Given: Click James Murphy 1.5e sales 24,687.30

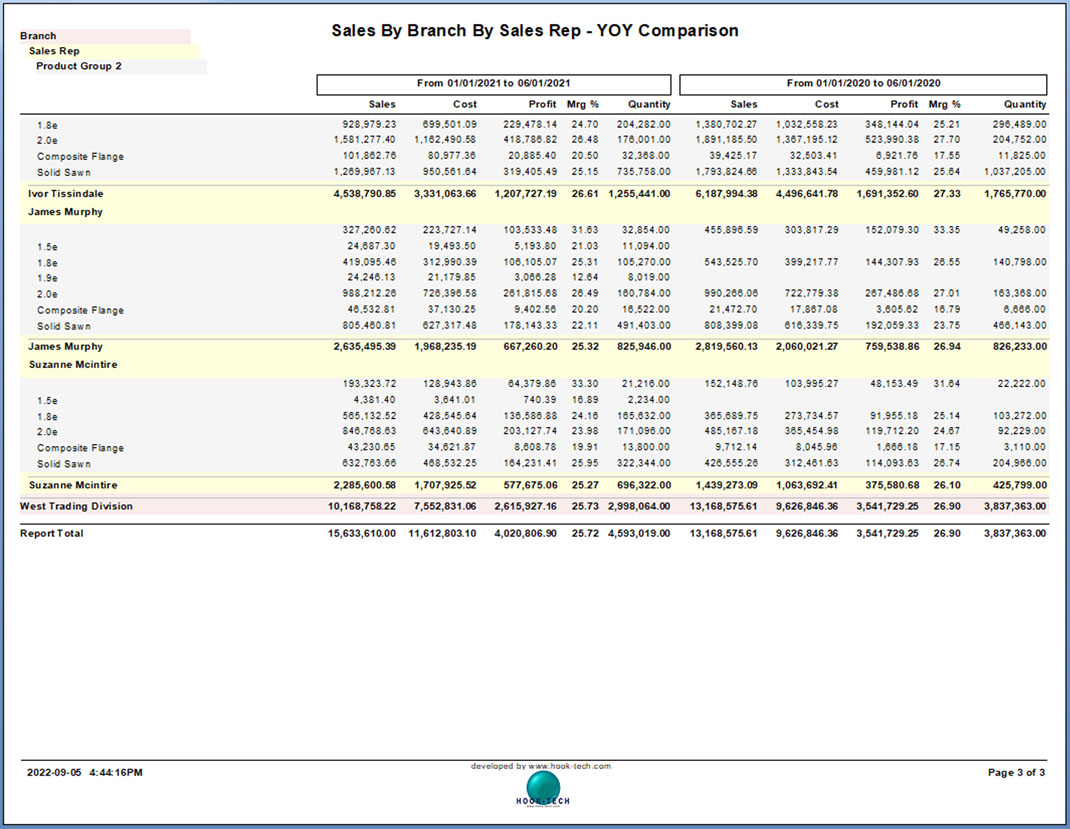Looking at the screenshot, I should click(x=371, y=246).
